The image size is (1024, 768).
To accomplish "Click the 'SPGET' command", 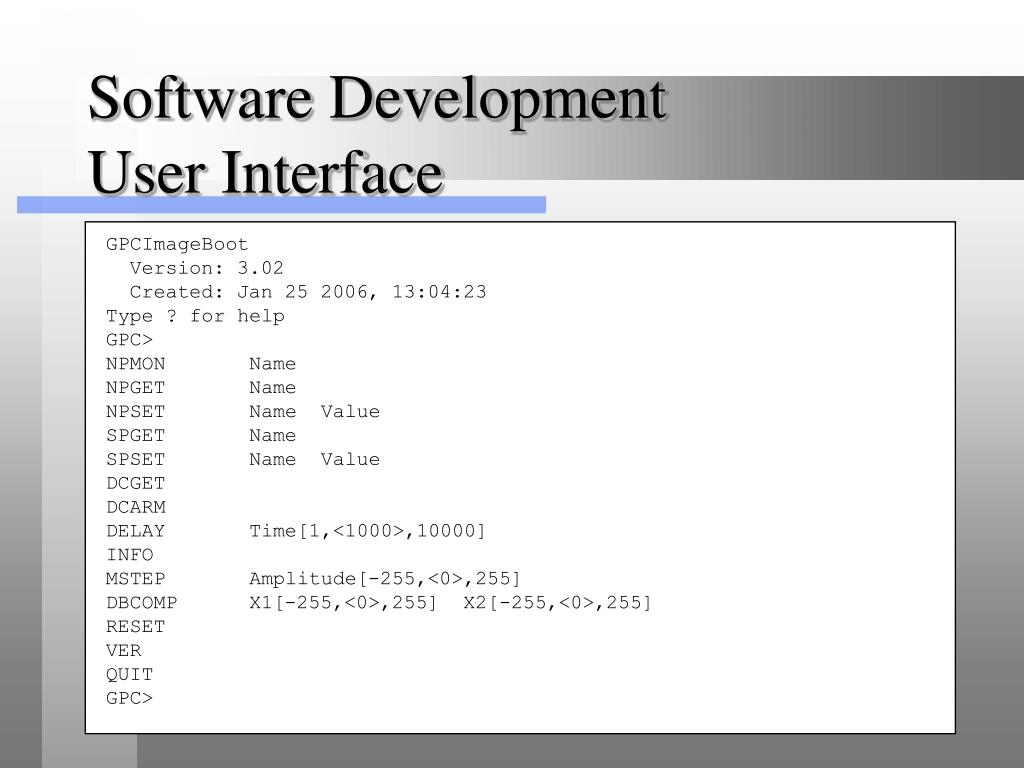I will click(x=136, y=436).
